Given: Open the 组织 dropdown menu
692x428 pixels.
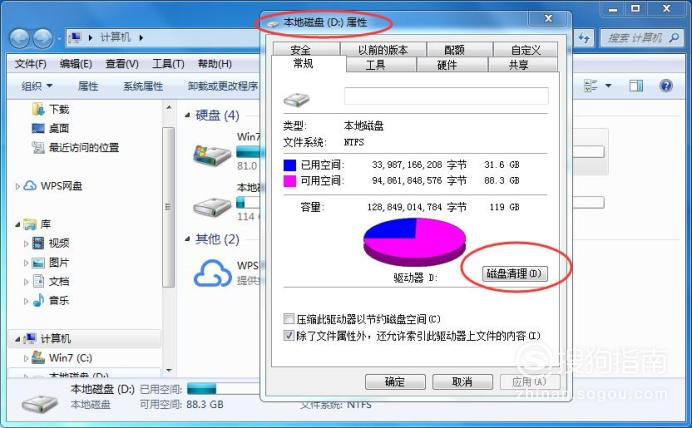Looking at the screenshot, I should (37, 86).
